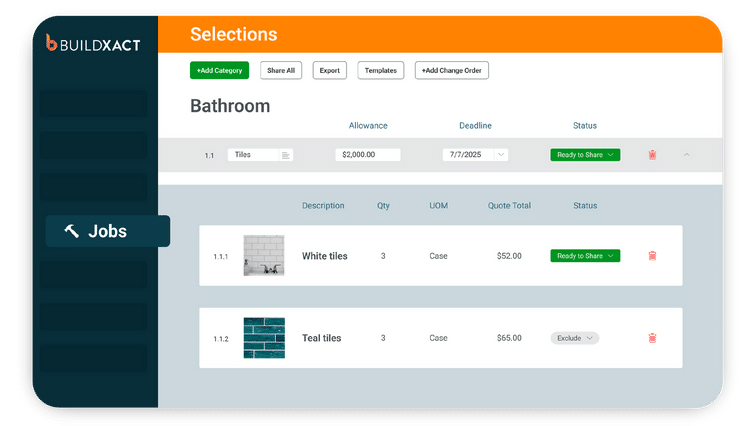Open the Templates button
752x426 pixels.
(x=381, y=71)
